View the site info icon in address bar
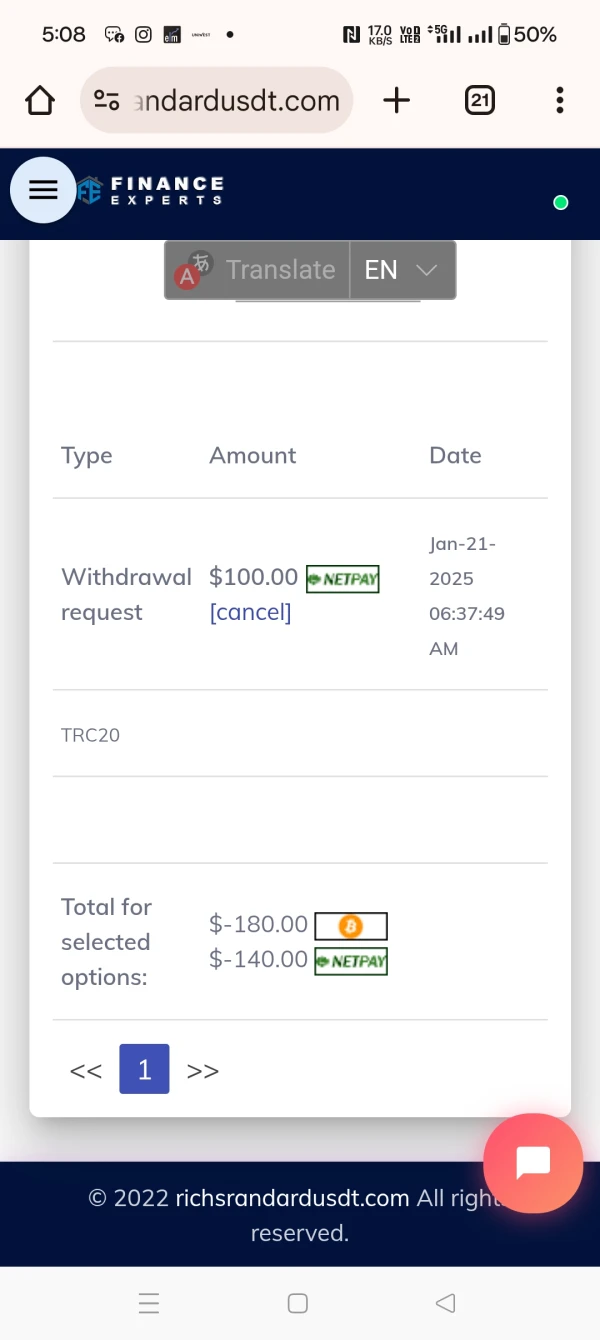Image resolution: width=600 pixels, height=1340 pixels. pos(106,100)
